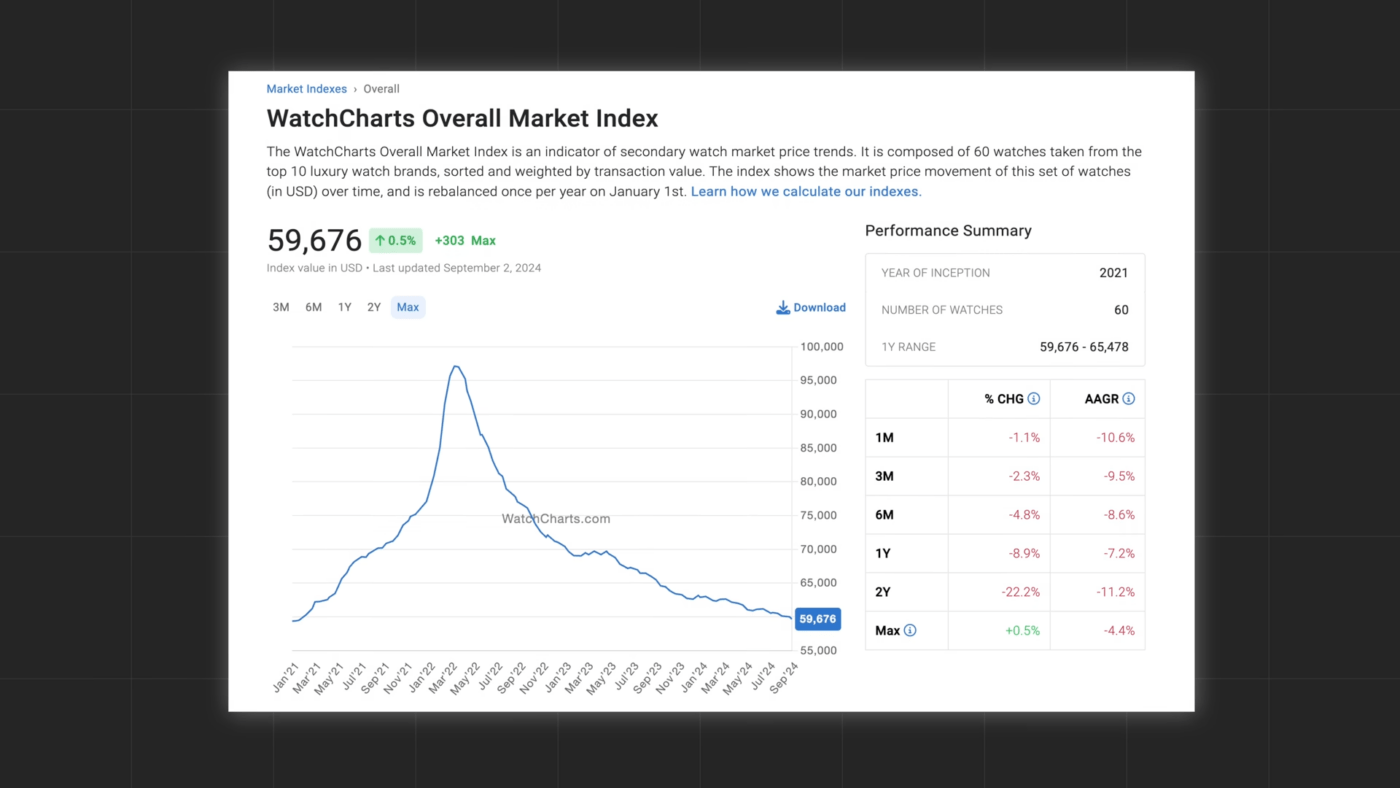Click the Max AAGR value -4.4%
Viewport: 1400px width, 788px height.
coord(1118,631)
